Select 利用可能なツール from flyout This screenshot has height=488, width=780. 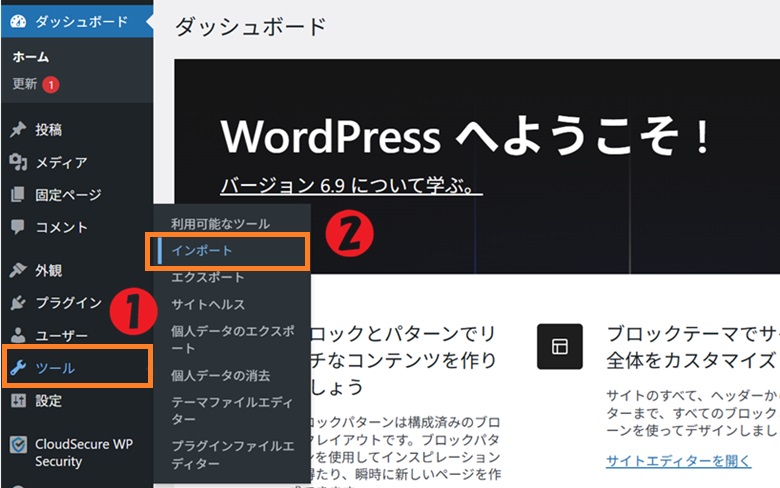coord(220,224)
